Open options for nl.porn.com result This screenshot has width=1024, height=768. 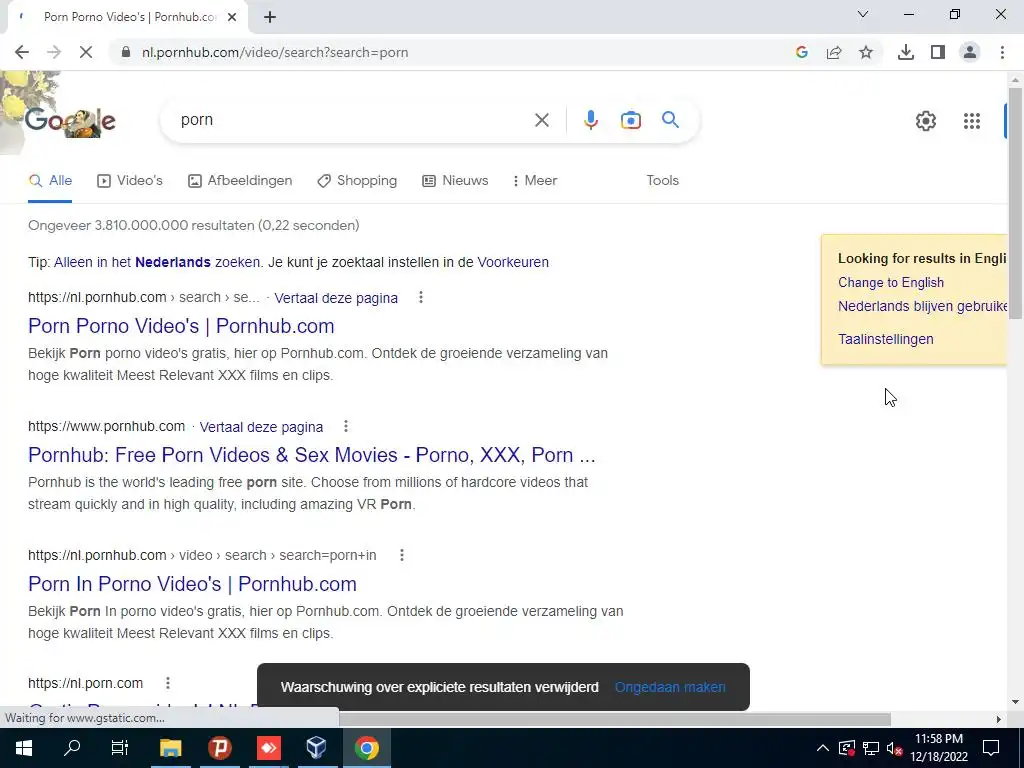[x=168, y=683]
